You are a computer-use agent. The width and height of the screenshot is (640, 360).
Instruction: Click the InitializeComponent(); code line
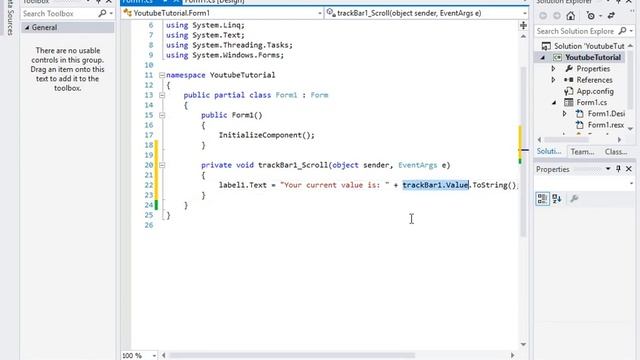(x=267, y=135)
